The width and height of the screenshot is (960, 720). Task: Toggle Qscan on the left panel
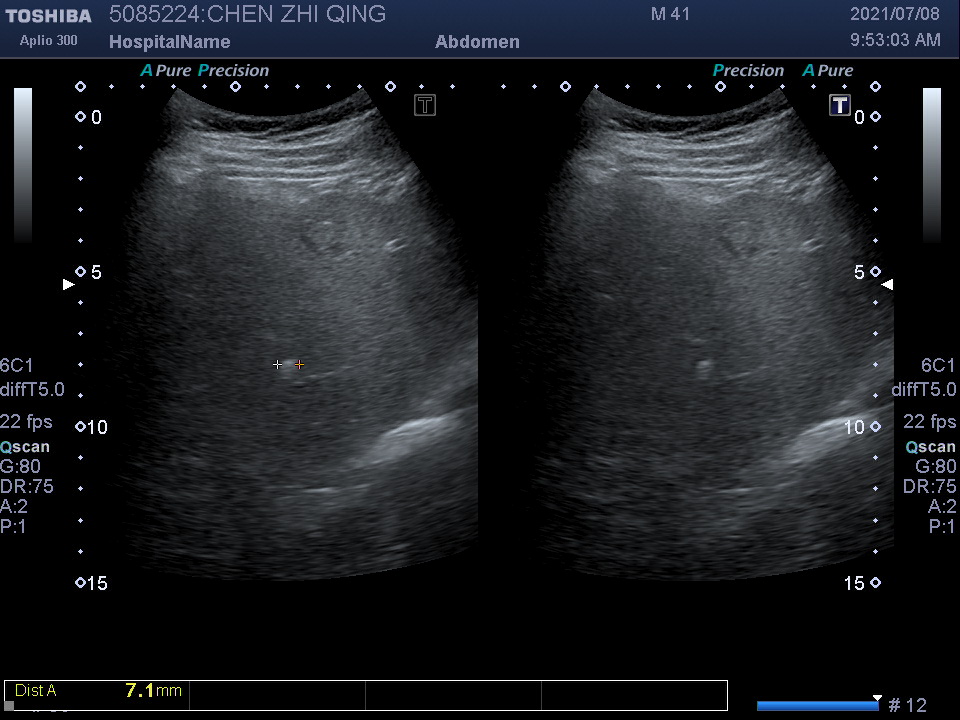(x=25, y=447)
